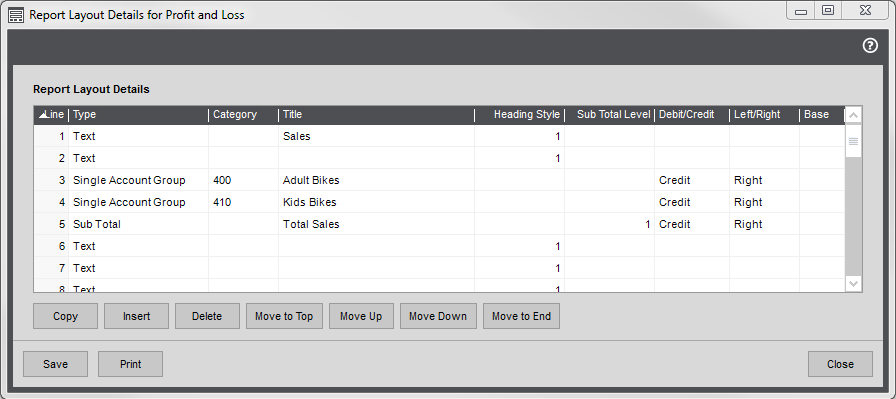
Task: Print the report layout details
Action: (x=131, y=364)
